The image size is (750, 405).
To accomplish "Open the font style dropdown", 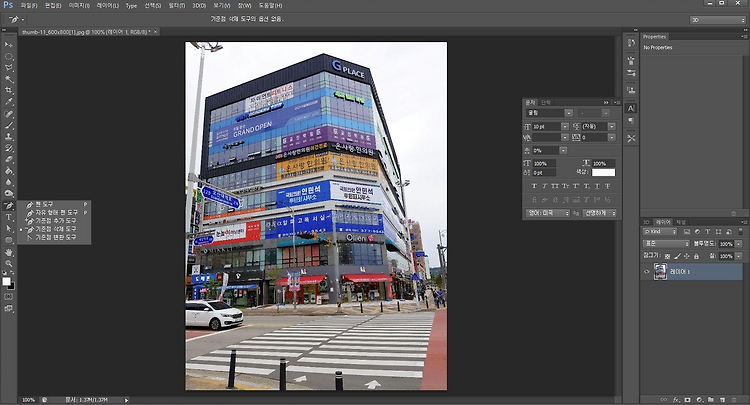I will (x=606, y=113).
